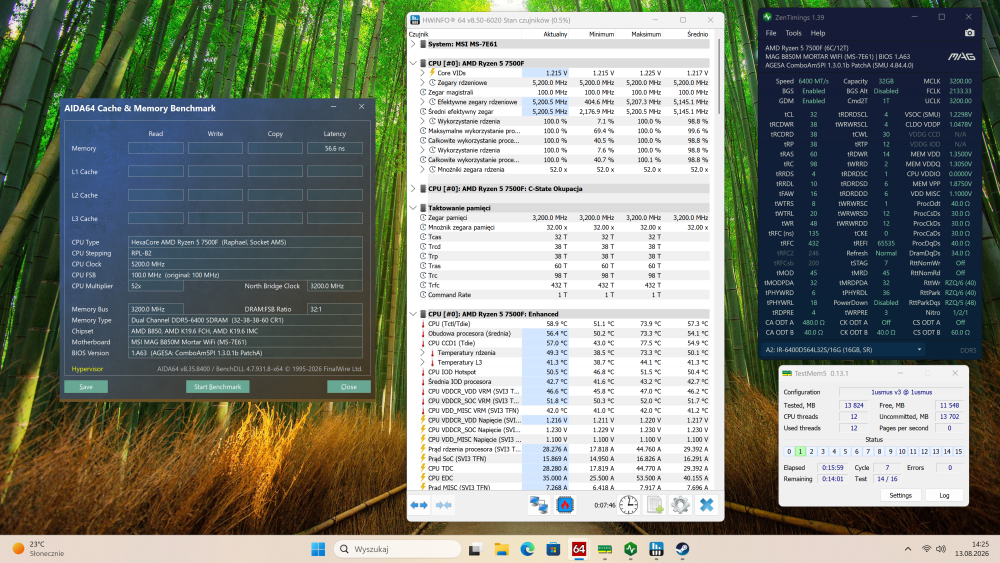The width and height of the screenshot is (1000, 563).
Task: Open Task View on the taskbar
Action: (474, 549)
